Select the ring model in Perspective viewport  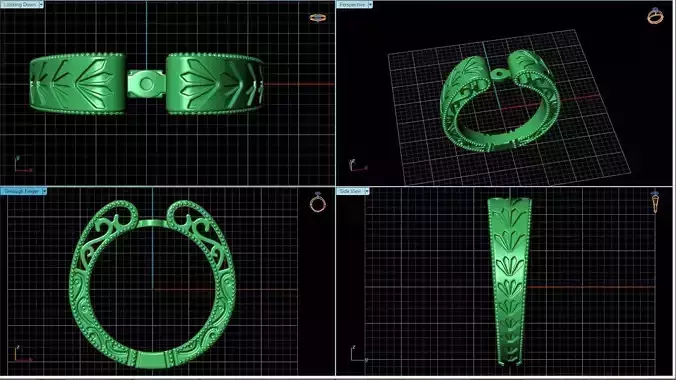[500, 101]
